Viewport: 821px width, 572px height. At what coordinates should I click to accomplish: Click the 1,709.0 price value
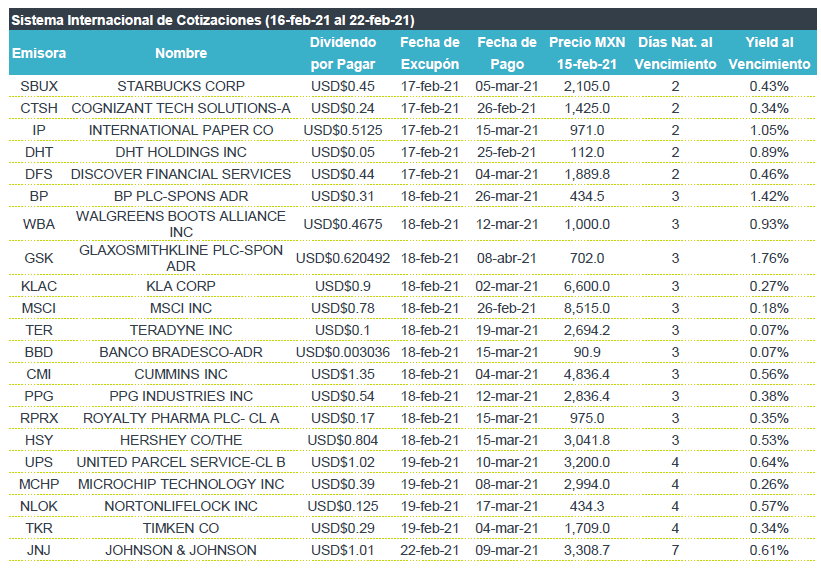[587, 528]
